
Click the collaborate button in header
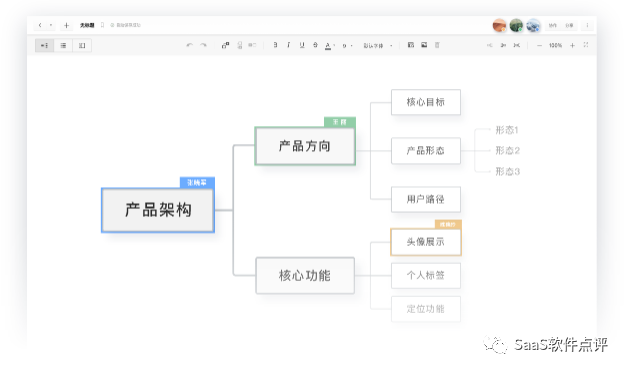[x=553, y=25]
